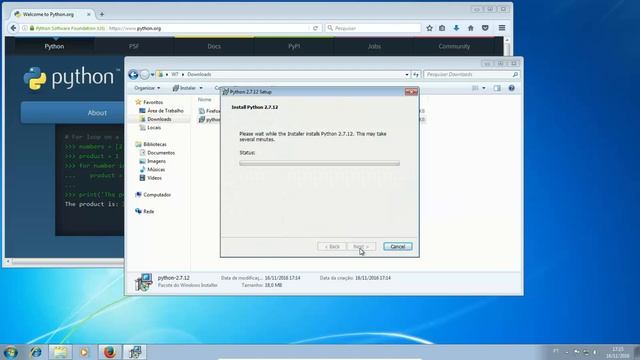Select Computador in the navigation pane
The height and width of the screenshot is (360, 640).
click(x=157, y=195)
